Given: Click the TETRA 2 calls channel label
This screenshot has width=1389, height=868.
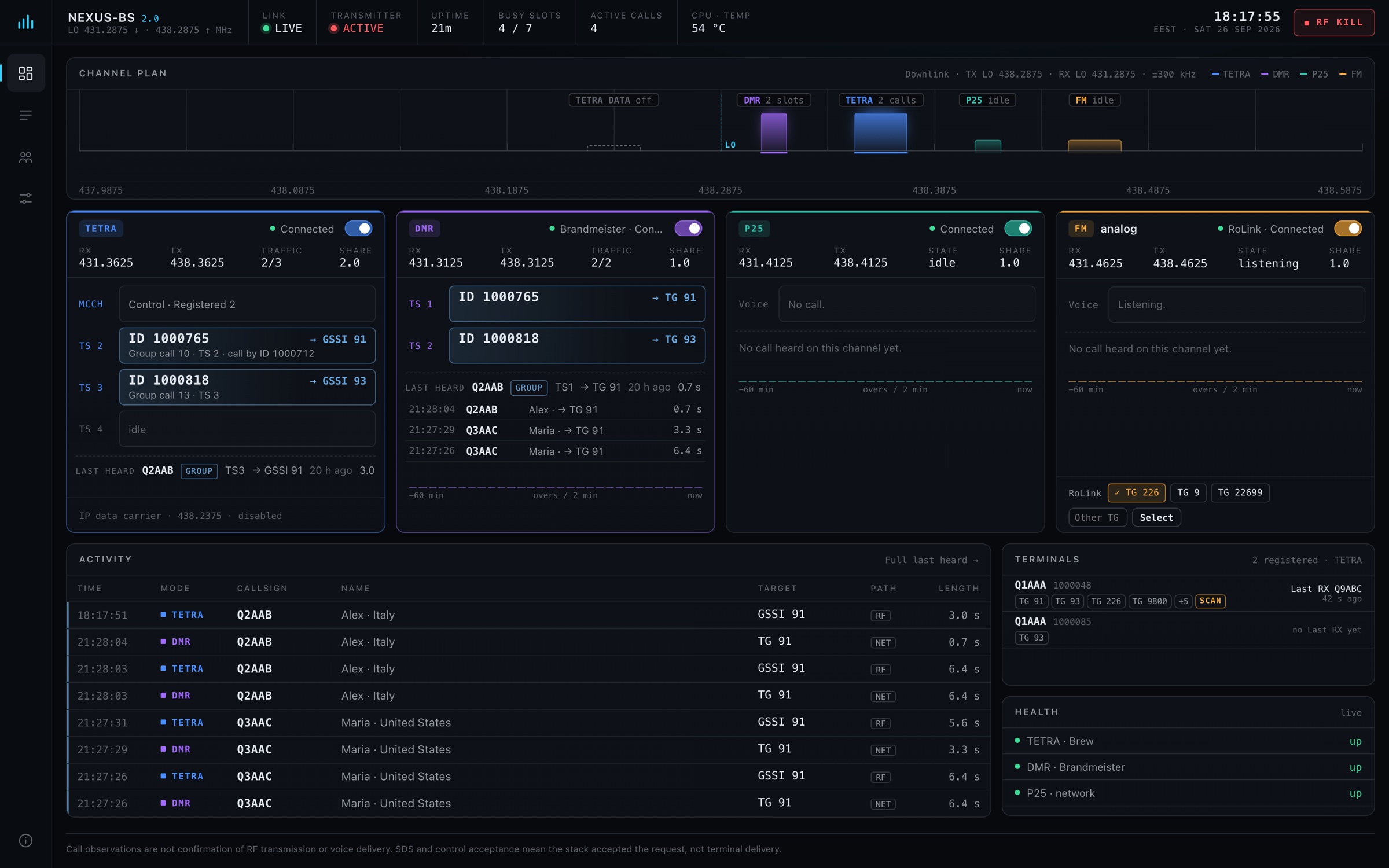Looking at the screenshot, I should [x=880, y=100].
